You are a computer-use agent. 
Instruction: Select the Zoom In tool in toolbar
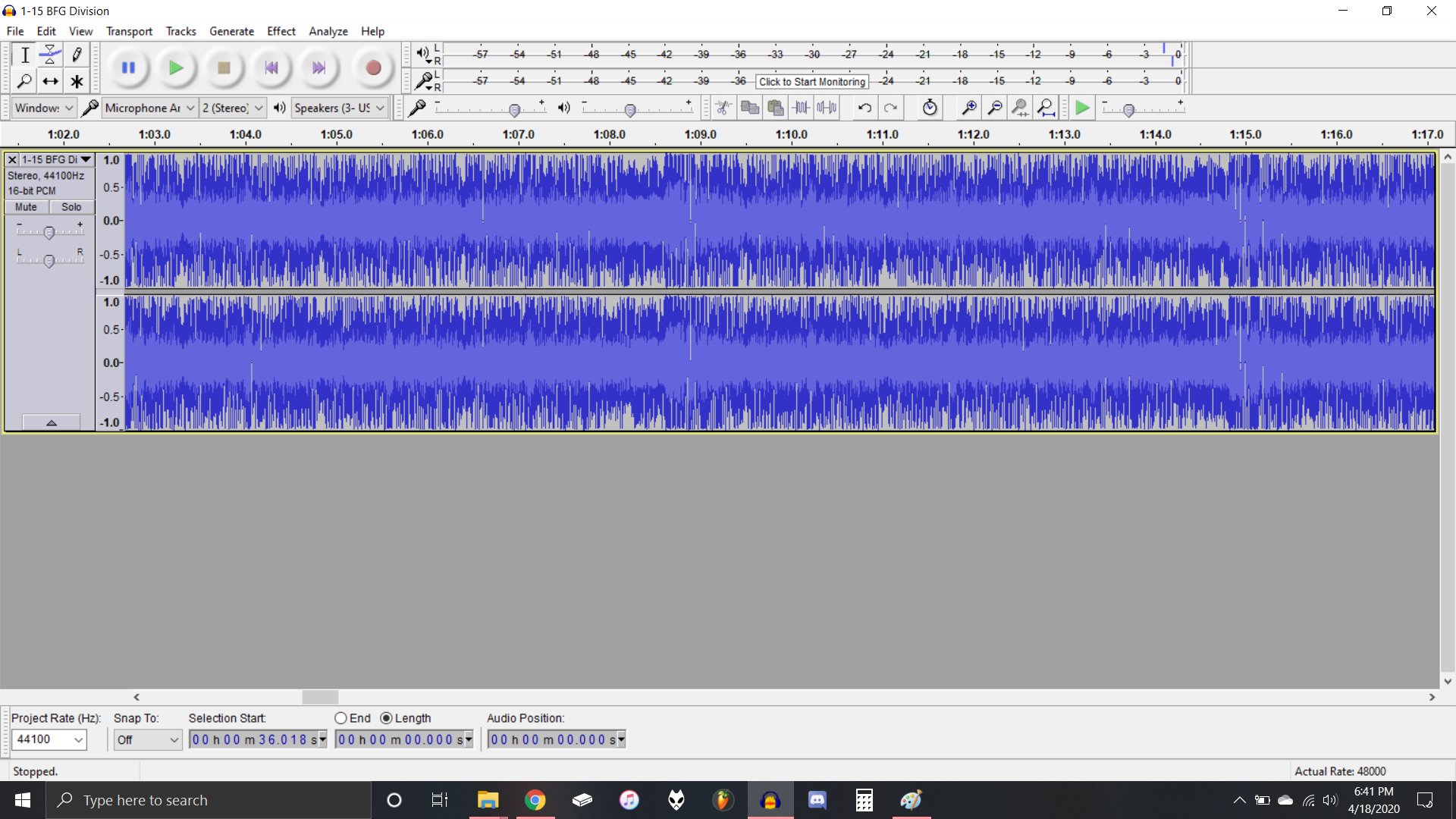click(966, 108)
